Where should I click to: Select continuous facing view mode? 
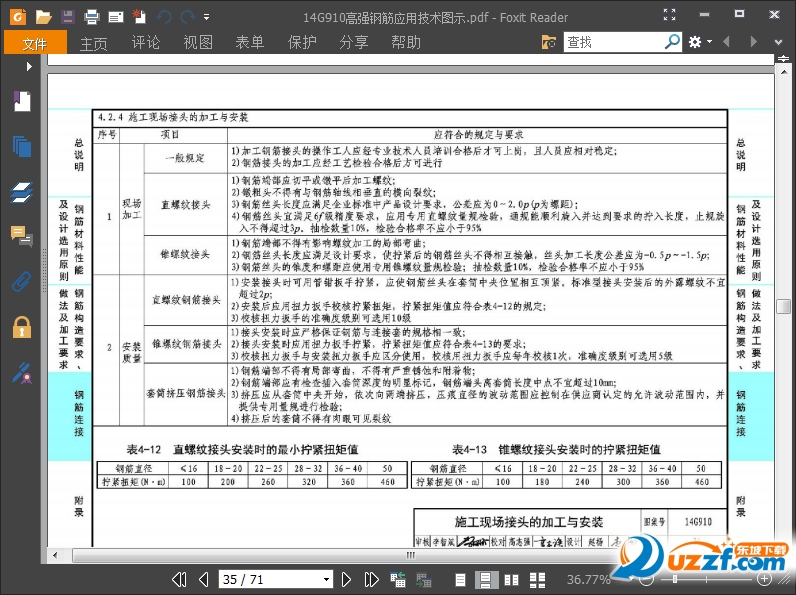(x=537, y=579)
